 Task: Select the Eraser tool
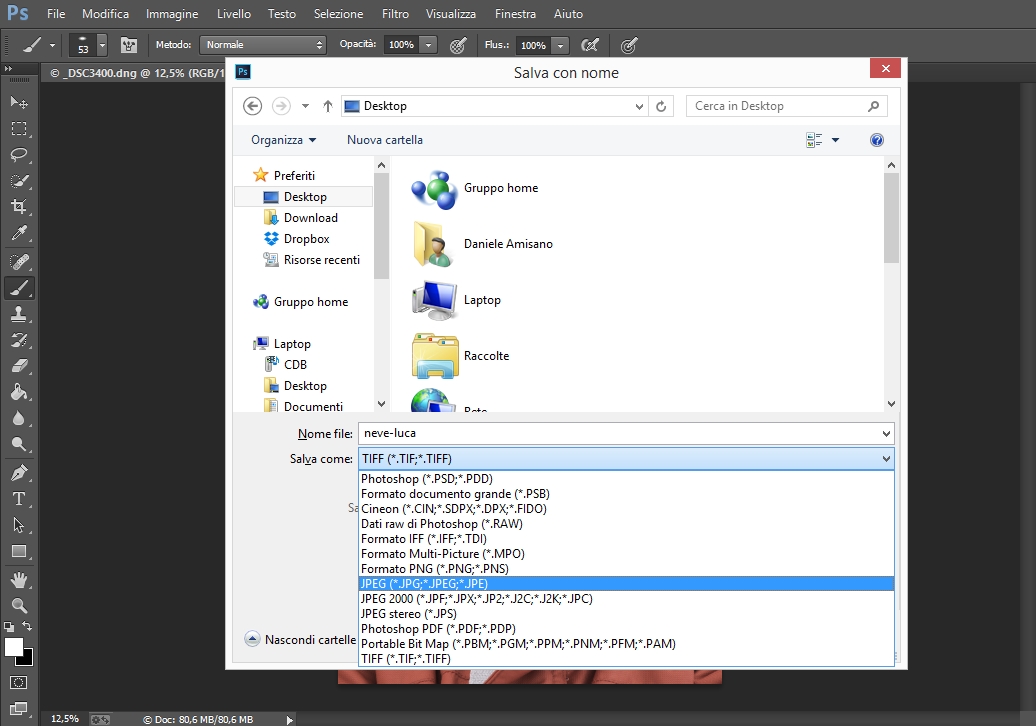pyautogui.click(x=18, y=366)
